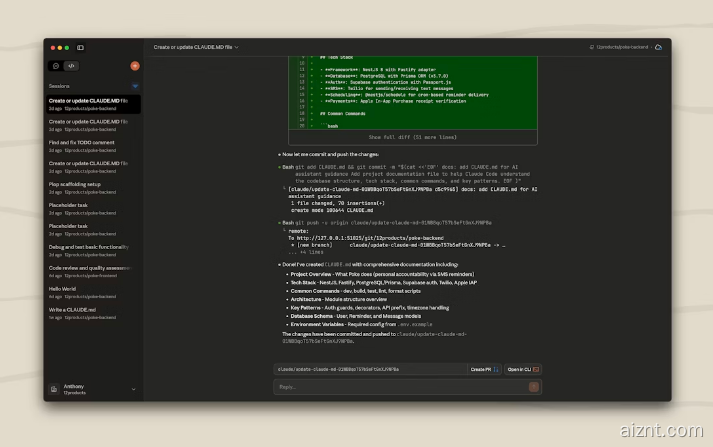Image resolution: width=713 pixels, height=447 pixels.
Task: Select the Hello World session
Action: point(63,288)
